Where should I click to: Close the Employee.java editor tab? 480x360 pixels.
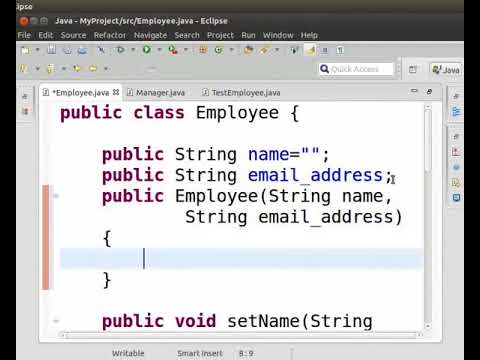(x=116, y=92)
